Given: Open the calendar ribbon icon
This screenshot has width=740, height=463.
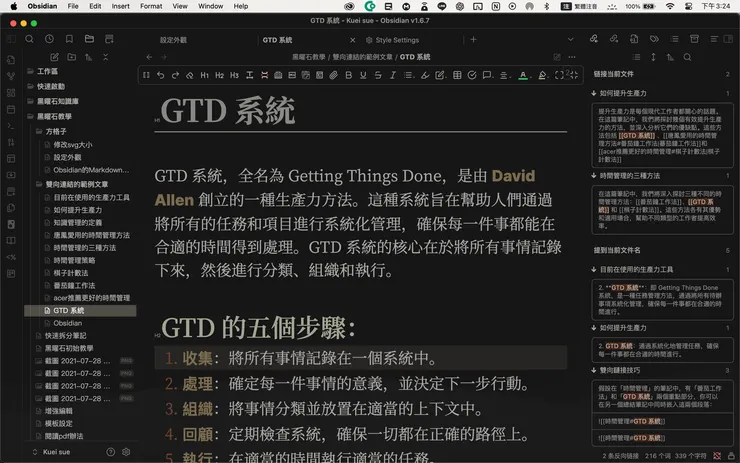Looking at the screenshot, I should coord(11,109).
